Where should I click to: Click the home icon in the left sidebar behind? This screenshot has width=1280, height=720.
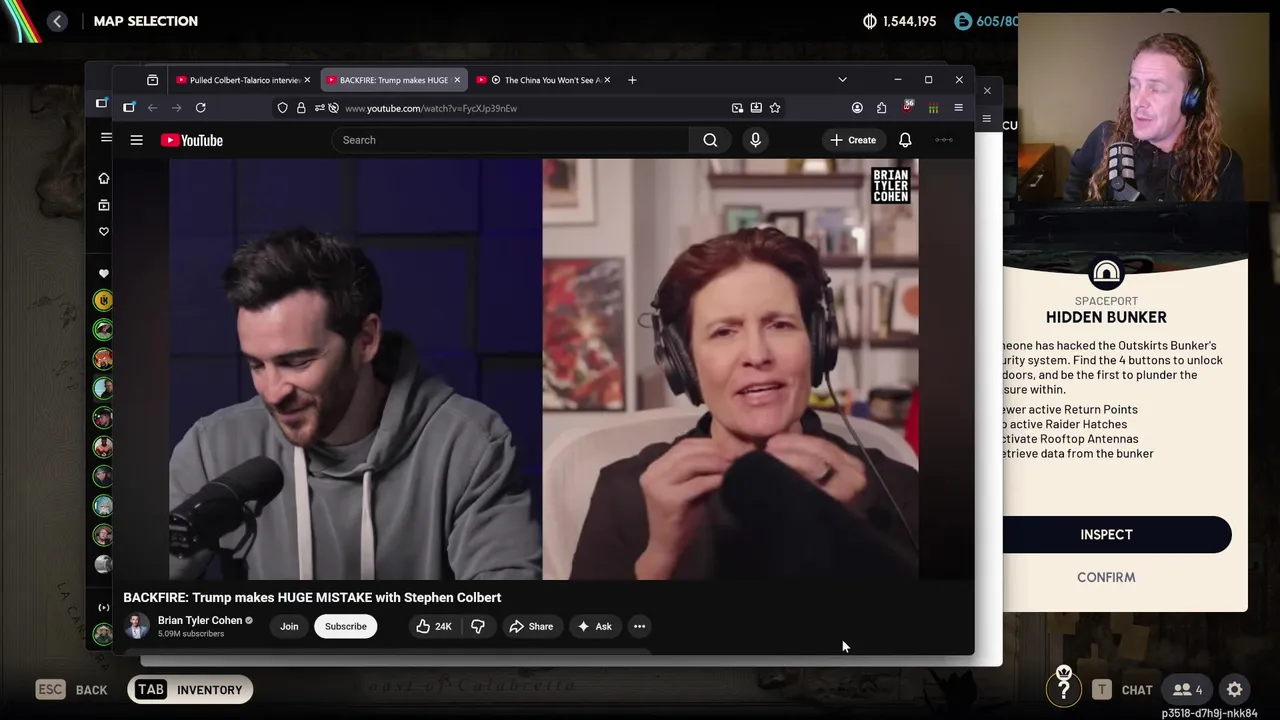click(103, 178)
